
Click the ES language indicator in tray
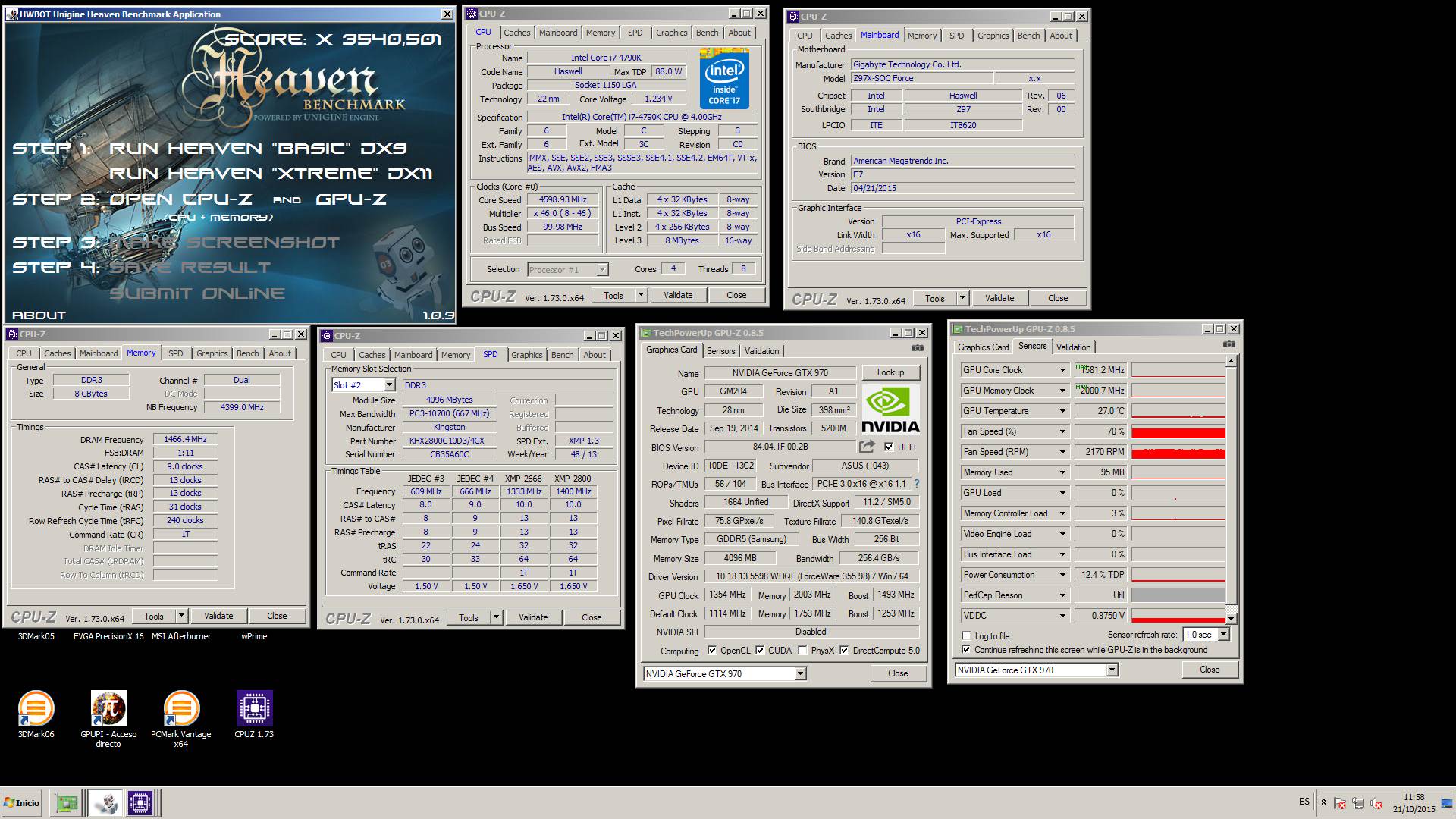(x=1304, y=802)
